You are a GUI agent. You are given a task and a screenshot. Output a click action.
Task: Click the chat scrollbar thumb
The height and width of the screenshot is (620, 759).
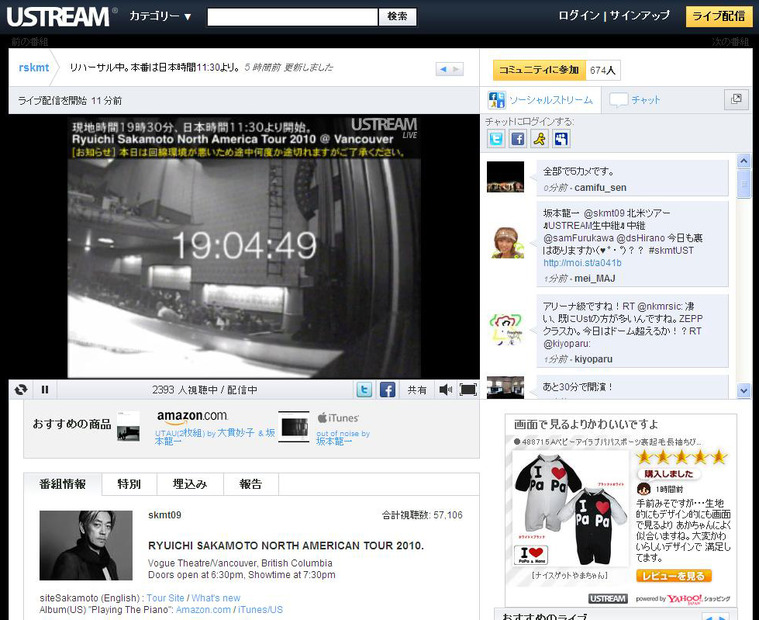(744, 183)
